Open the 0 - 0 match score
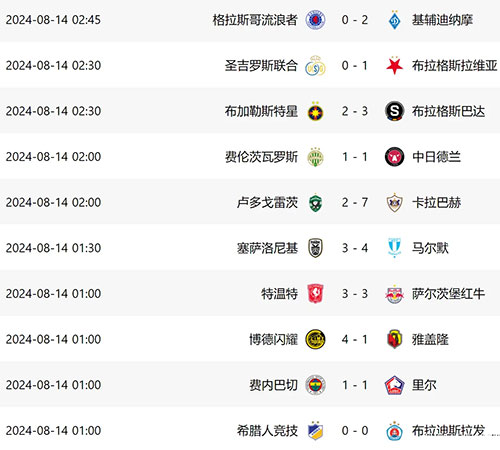The height and width of the screenshot is (450, 500). [x=355, y=431]
